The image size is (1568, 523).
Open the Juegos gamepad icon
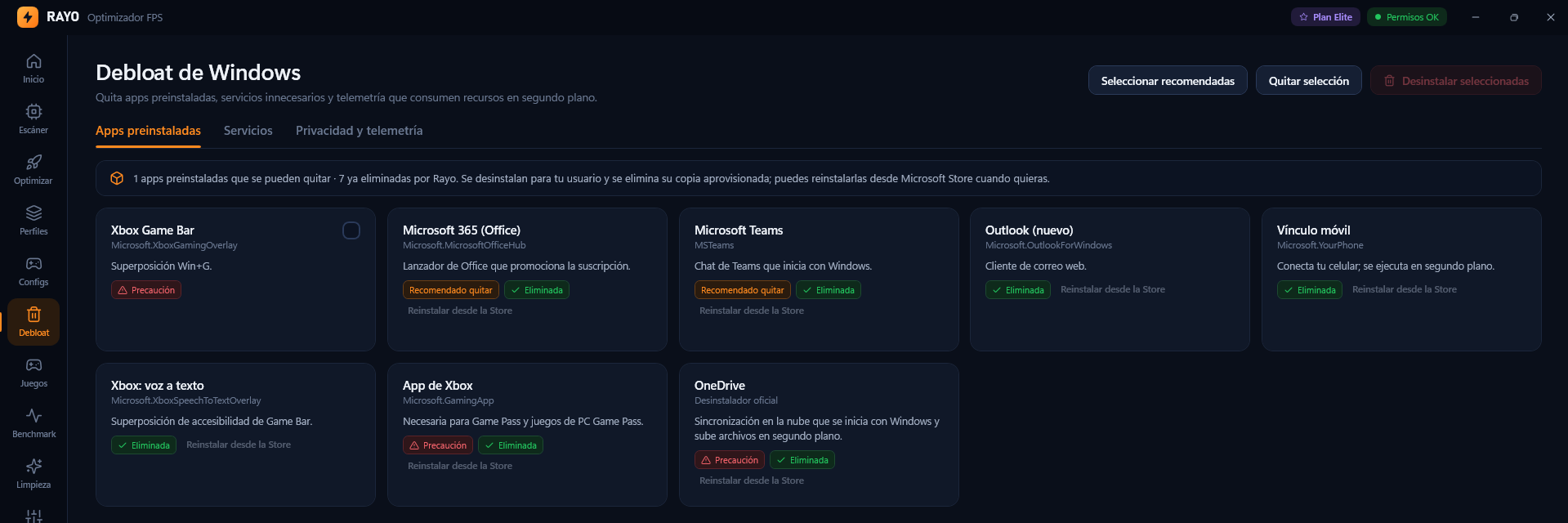coord(34,365)
